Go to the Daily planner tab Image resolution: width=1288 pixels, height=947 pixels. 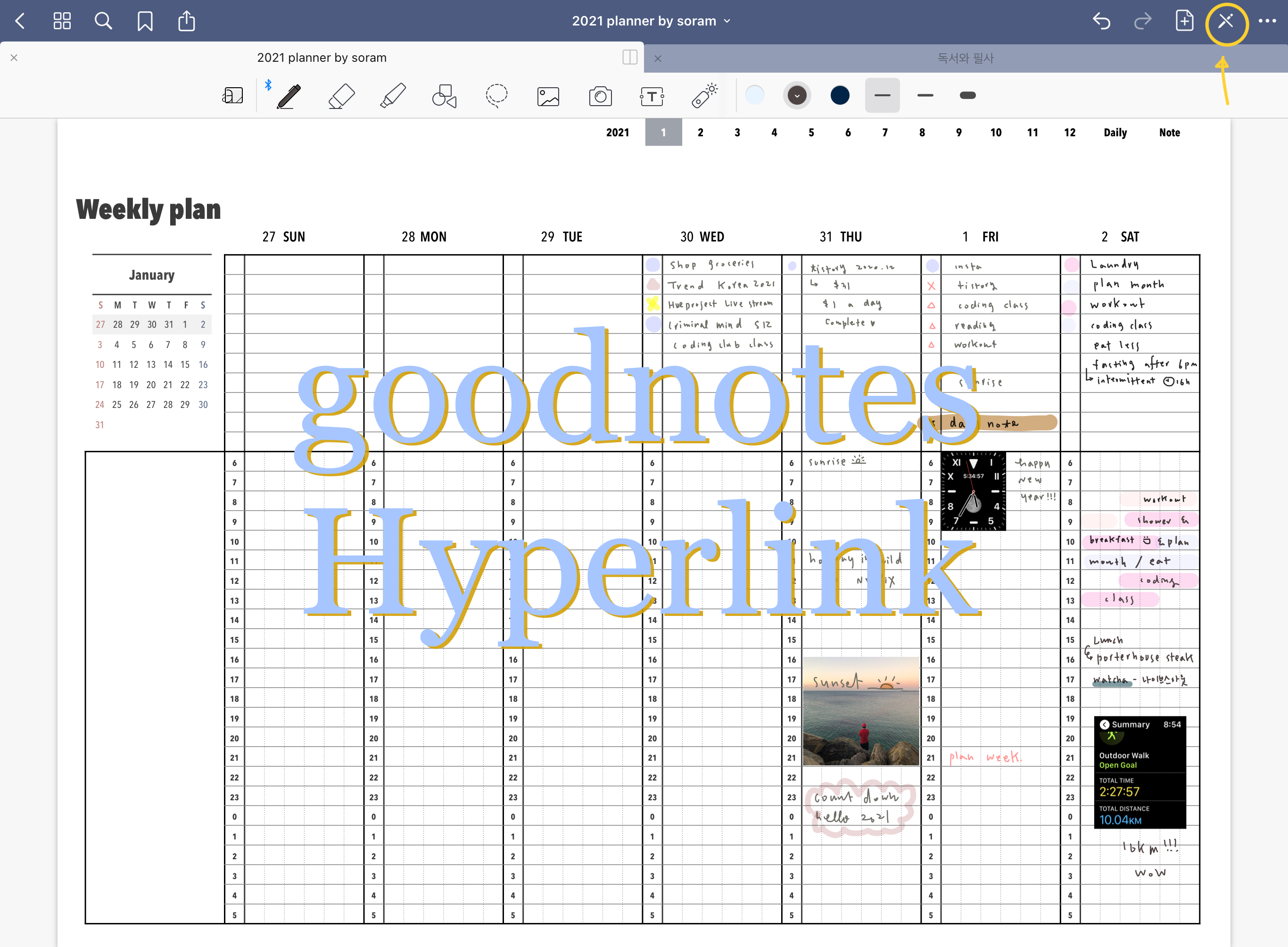[1115, 133]
